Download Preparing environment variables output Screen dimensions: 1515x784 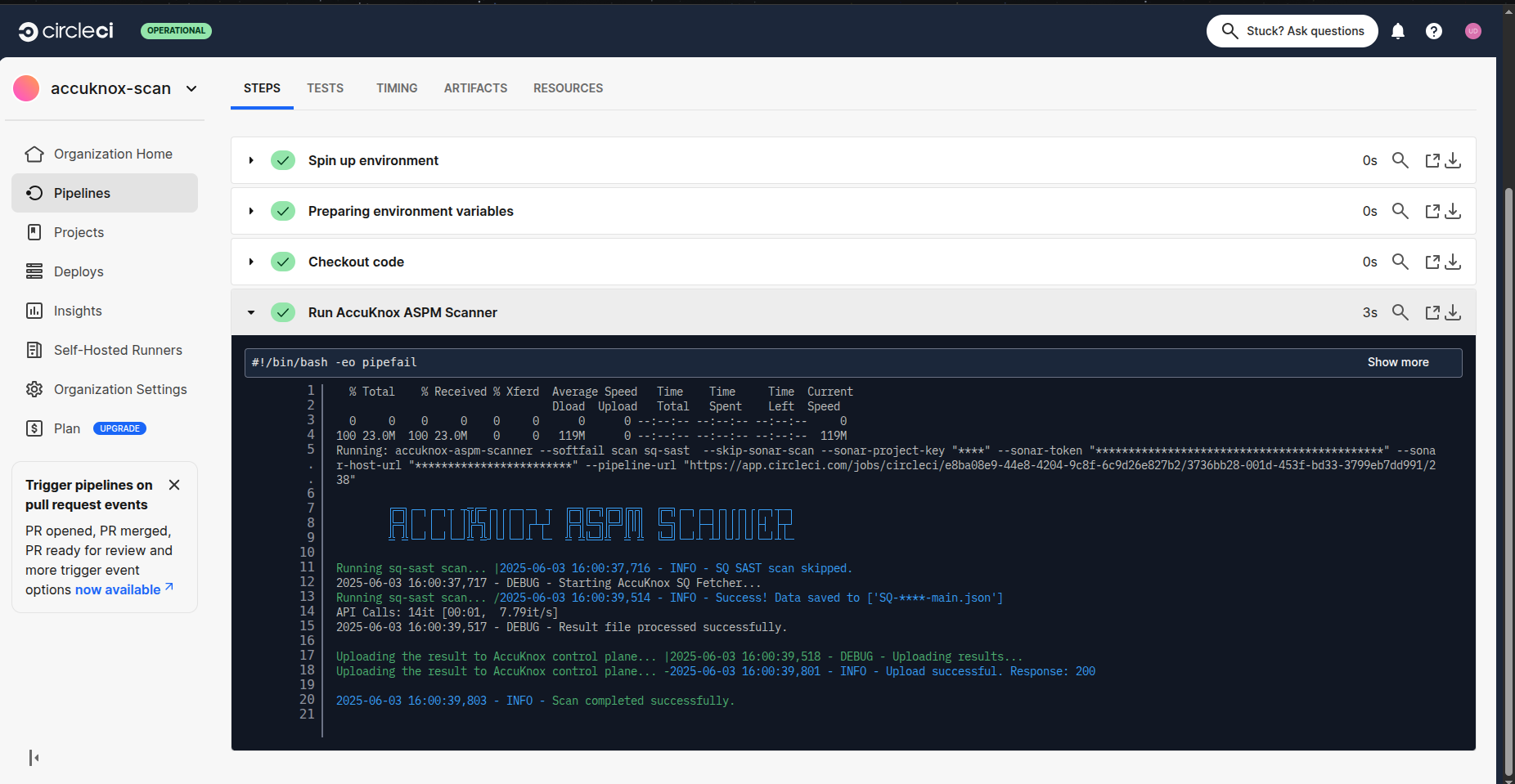1453,211
